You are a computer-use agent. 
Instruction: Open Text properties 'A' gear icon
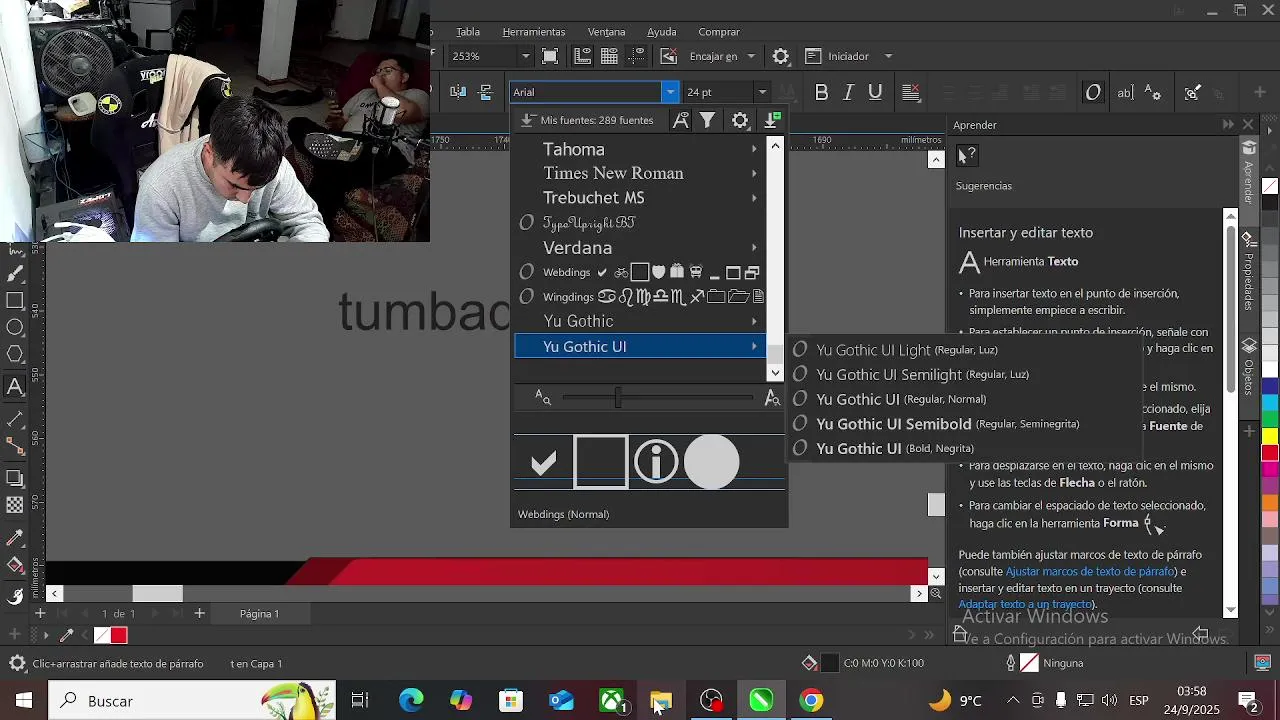pos(1153,92)
